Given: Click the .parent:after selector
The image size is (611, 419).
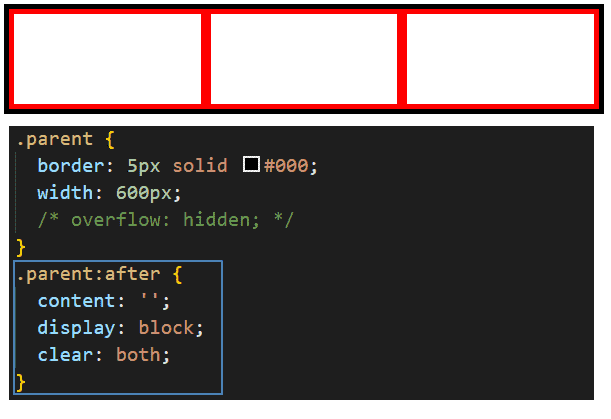Looking at the screenshot, I should 88,274.
